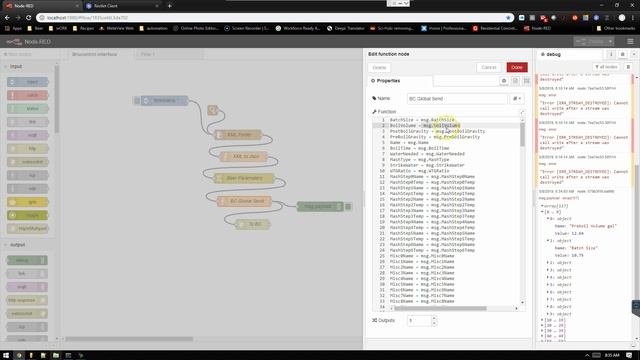Open node settings gear icon
Screen dimensions: 640x360
tap(504, 81)
